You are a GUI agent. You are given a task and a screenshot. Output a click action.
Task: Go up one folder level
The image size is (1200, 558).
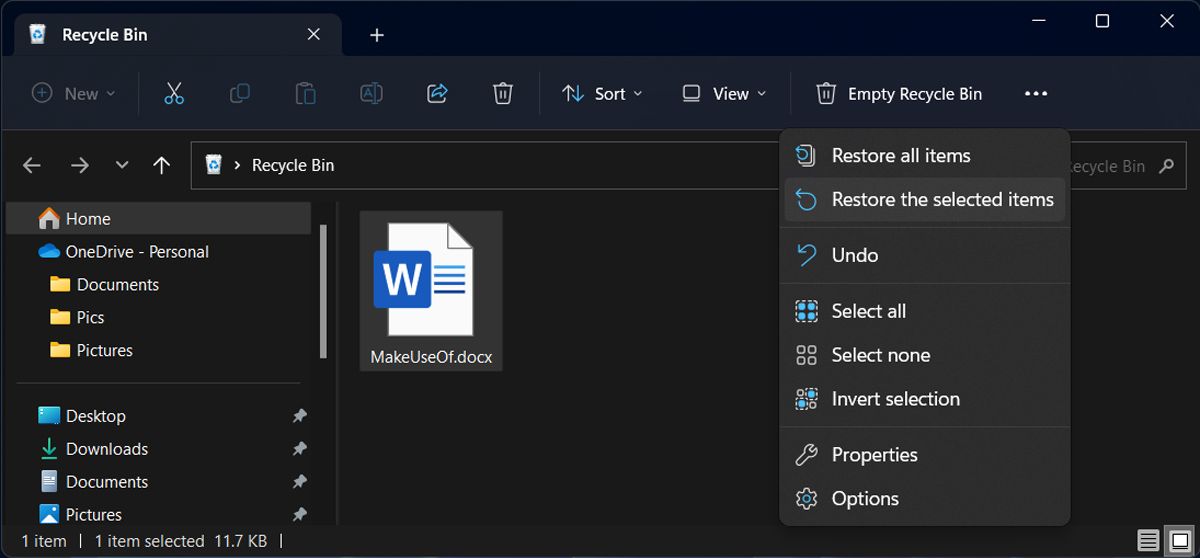click(161, 166)
